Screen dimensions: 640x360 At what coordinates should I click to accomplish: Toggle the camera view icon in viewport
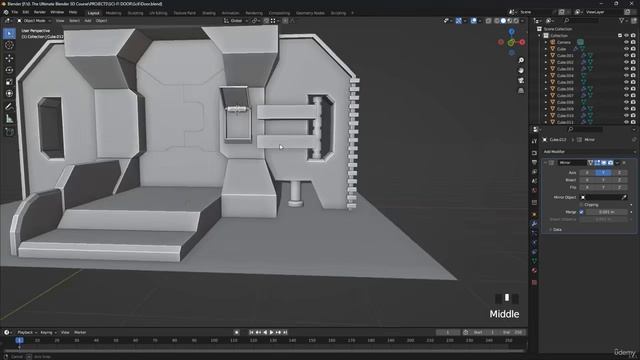521,80
